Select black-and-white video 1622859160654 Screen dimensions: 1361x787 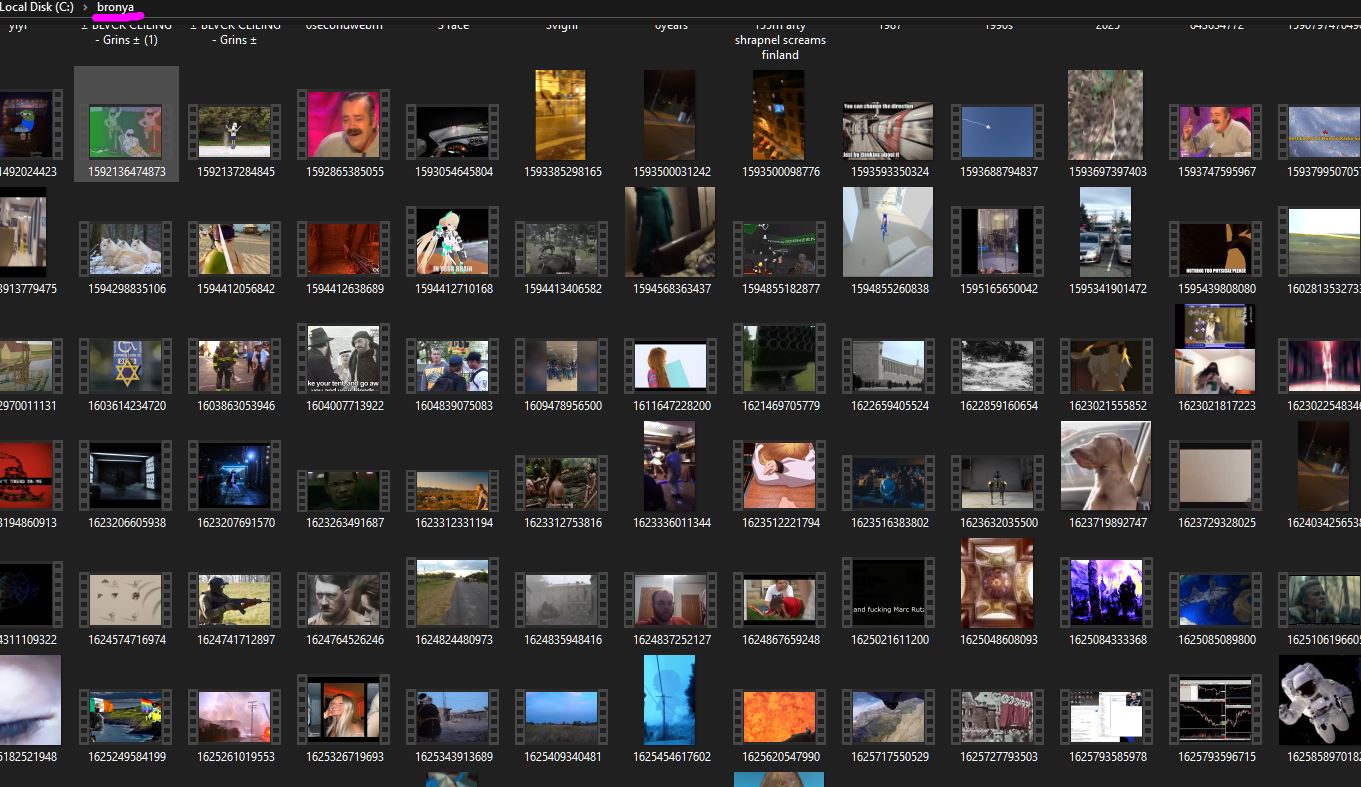coord(998,365)
